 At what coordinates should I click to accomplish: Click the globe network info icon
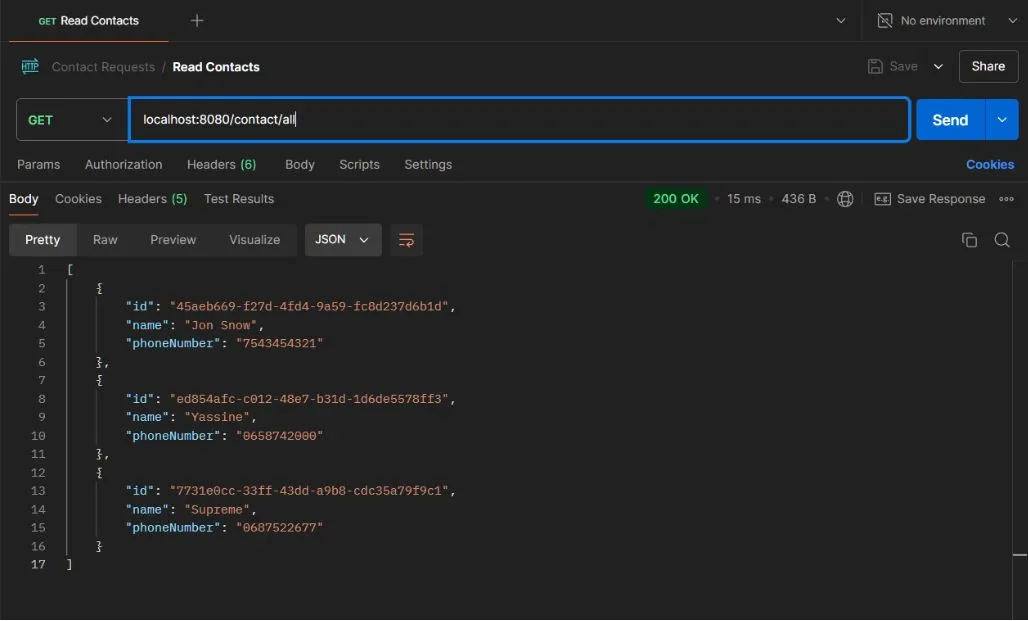pos(845,199)
